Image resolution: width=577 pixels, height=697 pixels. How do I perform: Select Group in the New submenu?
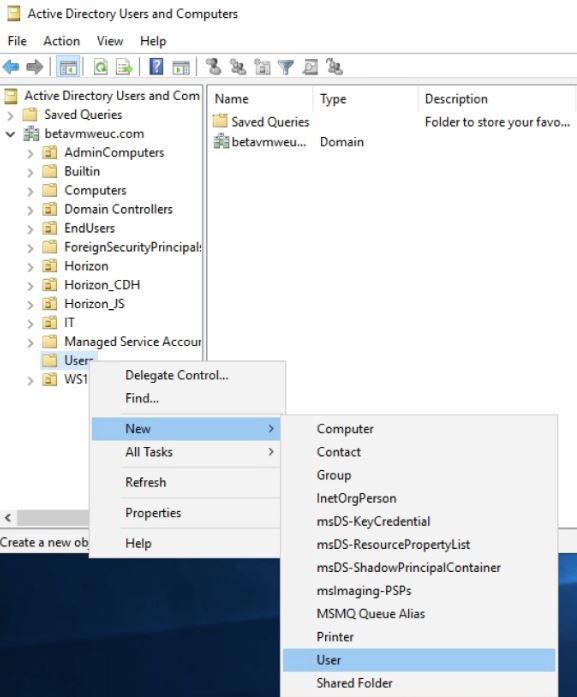[x=419, y=475]
